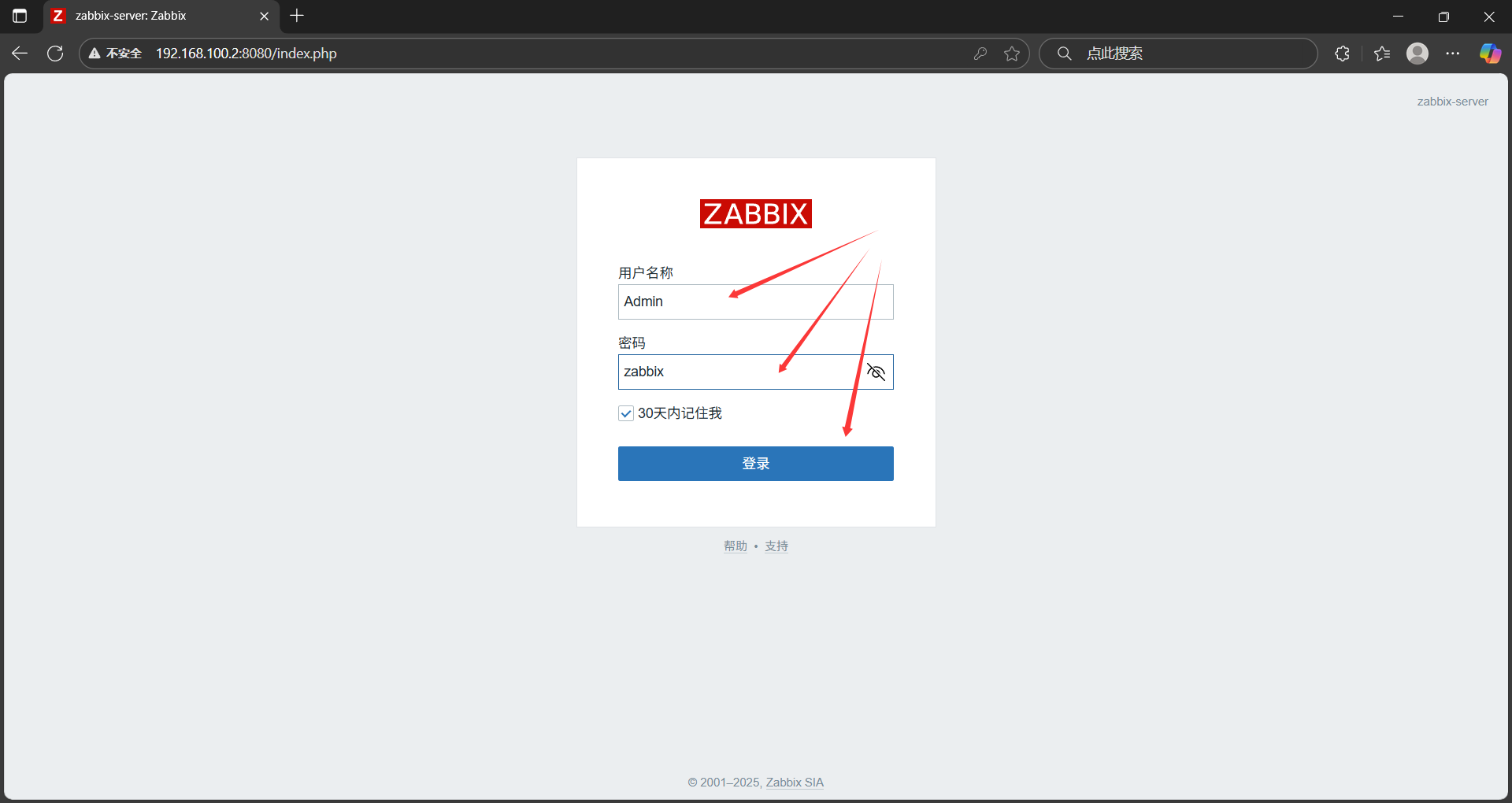Click the blue 登录 sign-in button

pyautogui.click(x=756, y=464)
